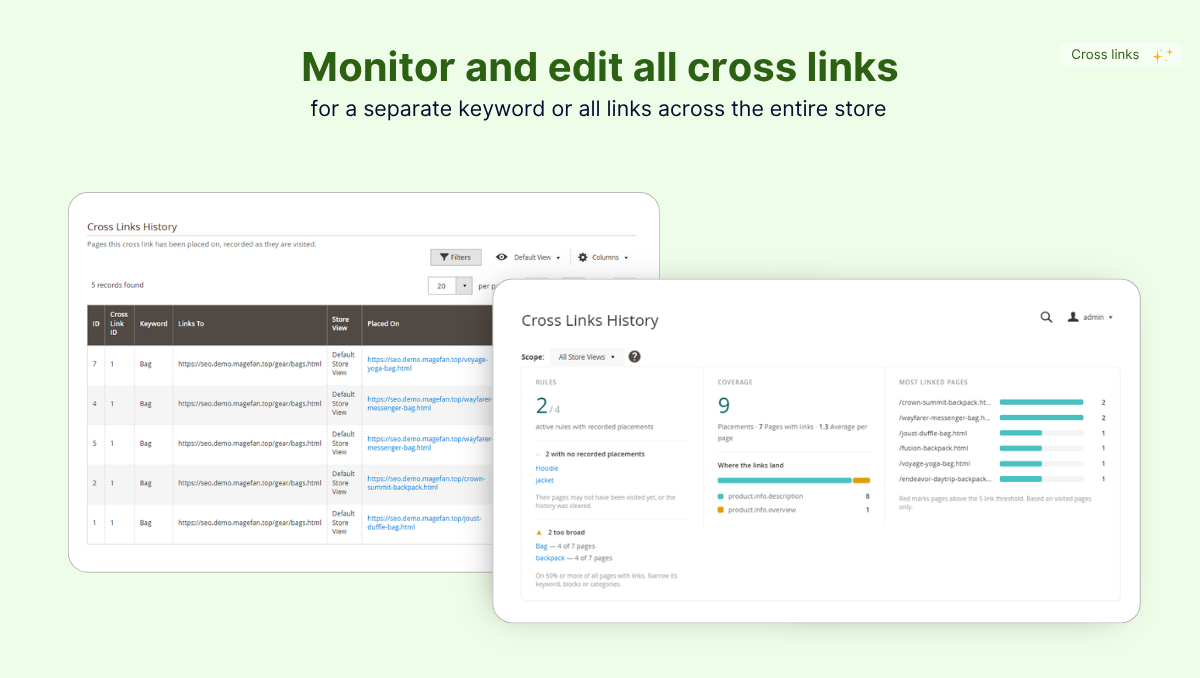
Task: Open the admin account dropdown
Action: pyautogui.click(x=1090, y=317)
